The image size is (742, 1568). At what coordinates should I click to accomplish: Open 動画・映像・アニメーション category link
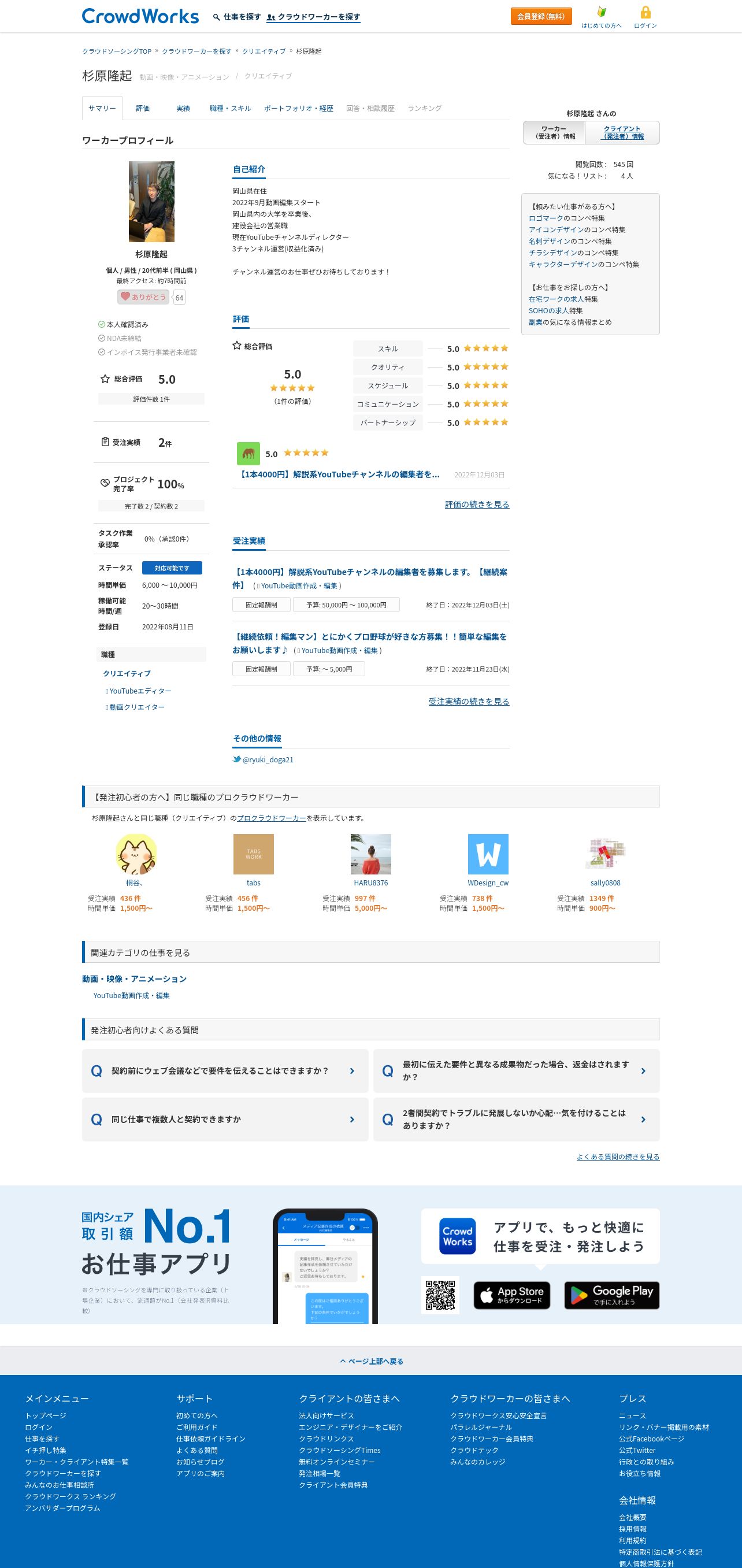pos(135,979)
